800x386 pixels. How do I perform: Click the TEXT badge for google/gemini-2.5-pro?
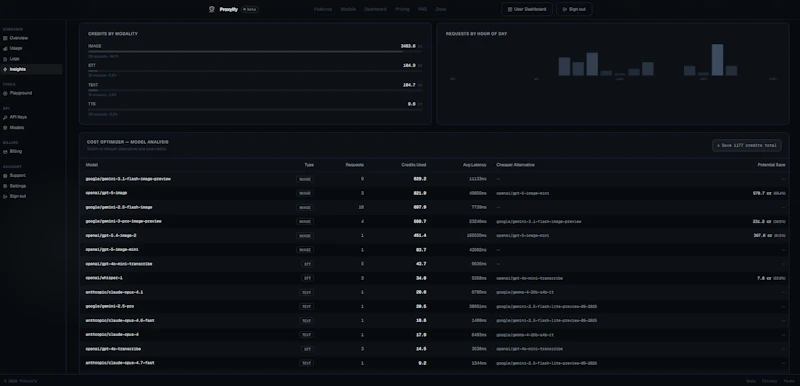[x=307, y=306]
